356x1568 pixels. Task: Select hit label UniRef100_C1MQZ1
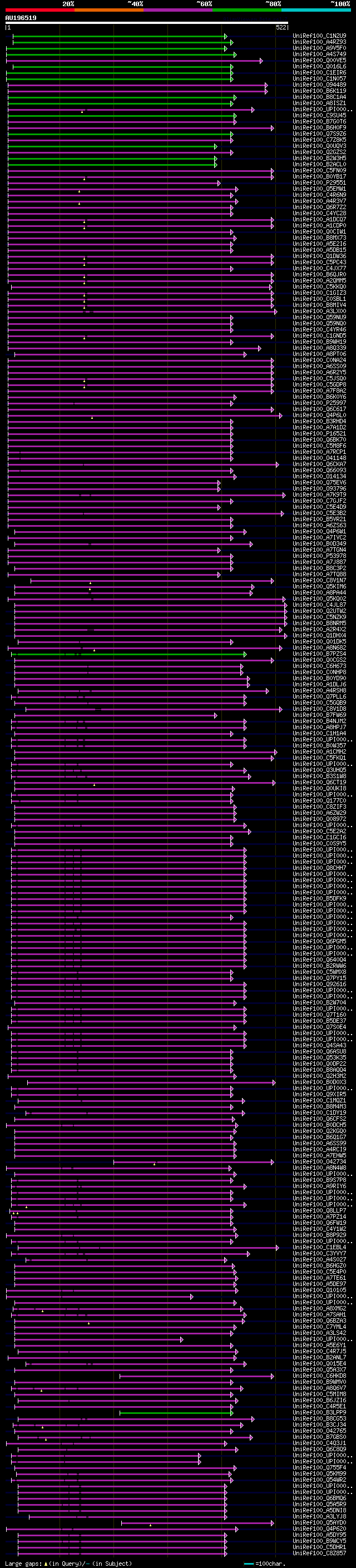pyautogui.click(x=319, y=1101)
